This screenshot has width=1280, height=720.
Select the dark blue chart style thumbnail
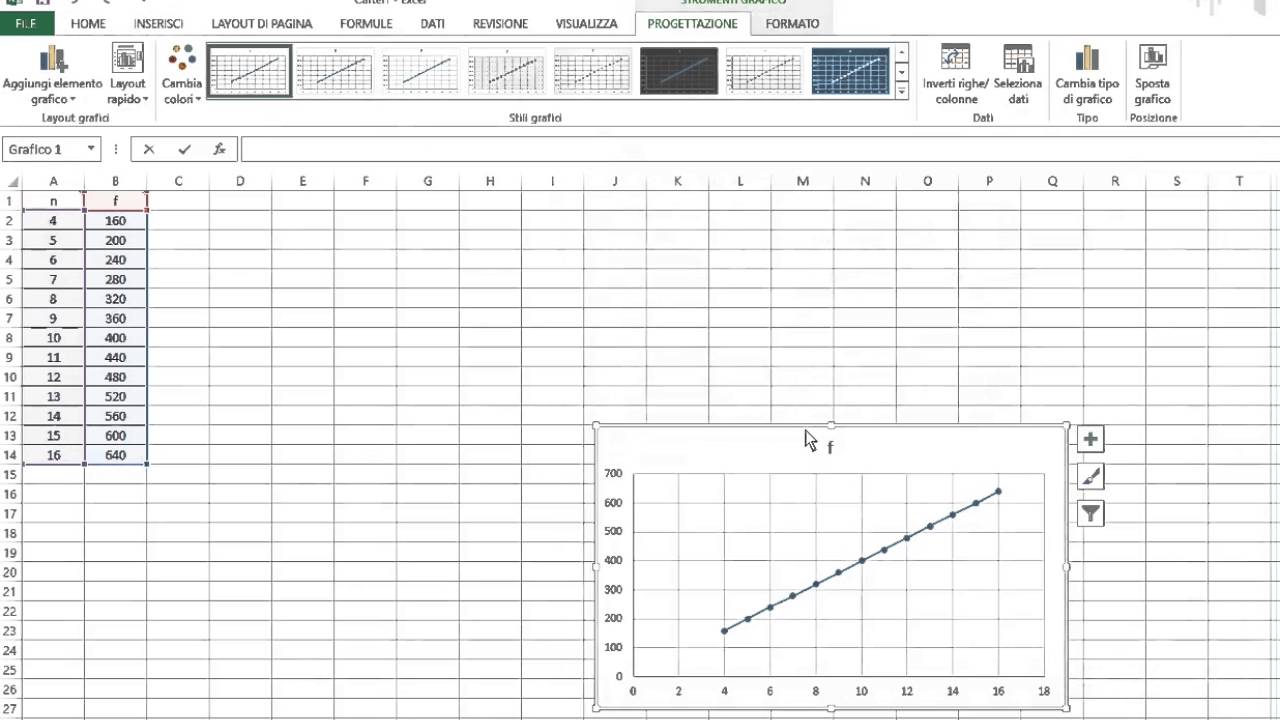point(851,71)
